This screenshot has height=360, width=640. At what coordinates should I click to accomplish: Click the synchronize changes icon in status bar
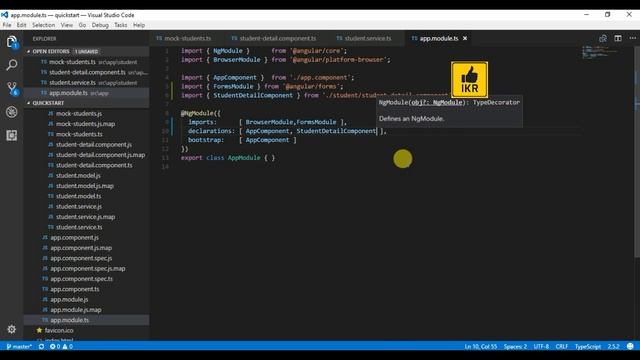click(41, 347)
